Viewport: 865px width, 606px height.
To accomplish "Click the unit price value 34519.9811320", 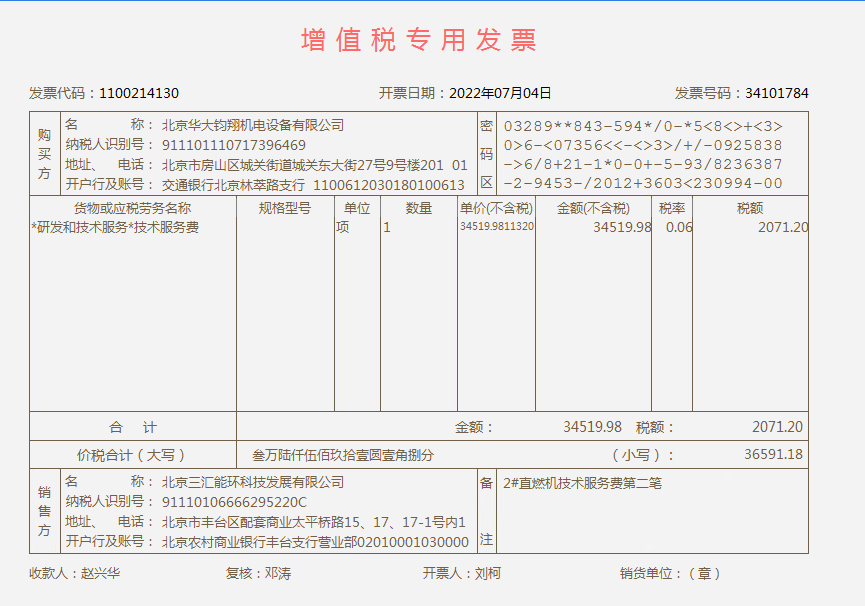I will [x=496, y=227].
